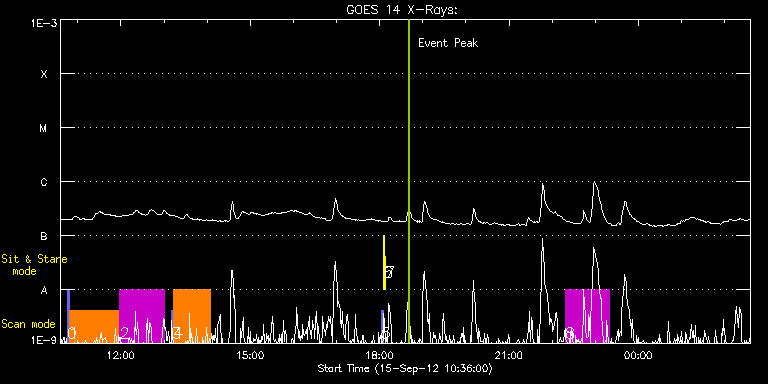Click the M flare class axis label
The height and width of the screenshot is (384, 768).
[x=44, y=128]
